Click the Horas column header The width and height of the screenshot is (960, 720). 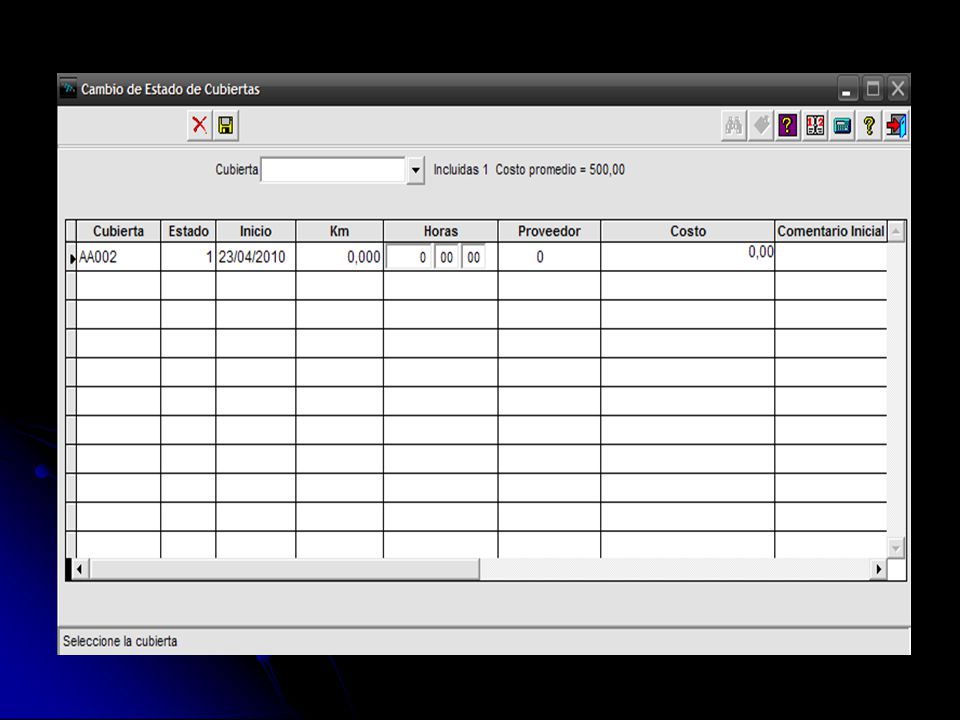(441, 231)
